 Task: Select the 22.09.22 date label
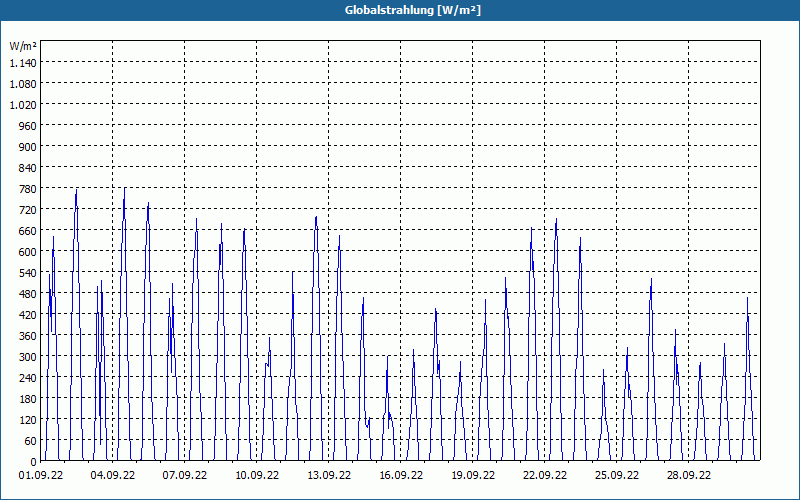point(545,476)
